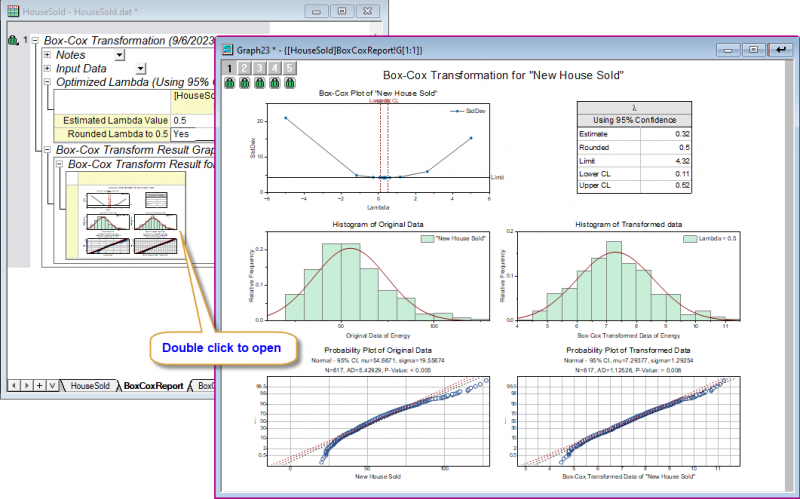Viewport: 800px width, 499px height.
Task: Click the Lower CL value 0.11
Action: click(x=666, y=173)
